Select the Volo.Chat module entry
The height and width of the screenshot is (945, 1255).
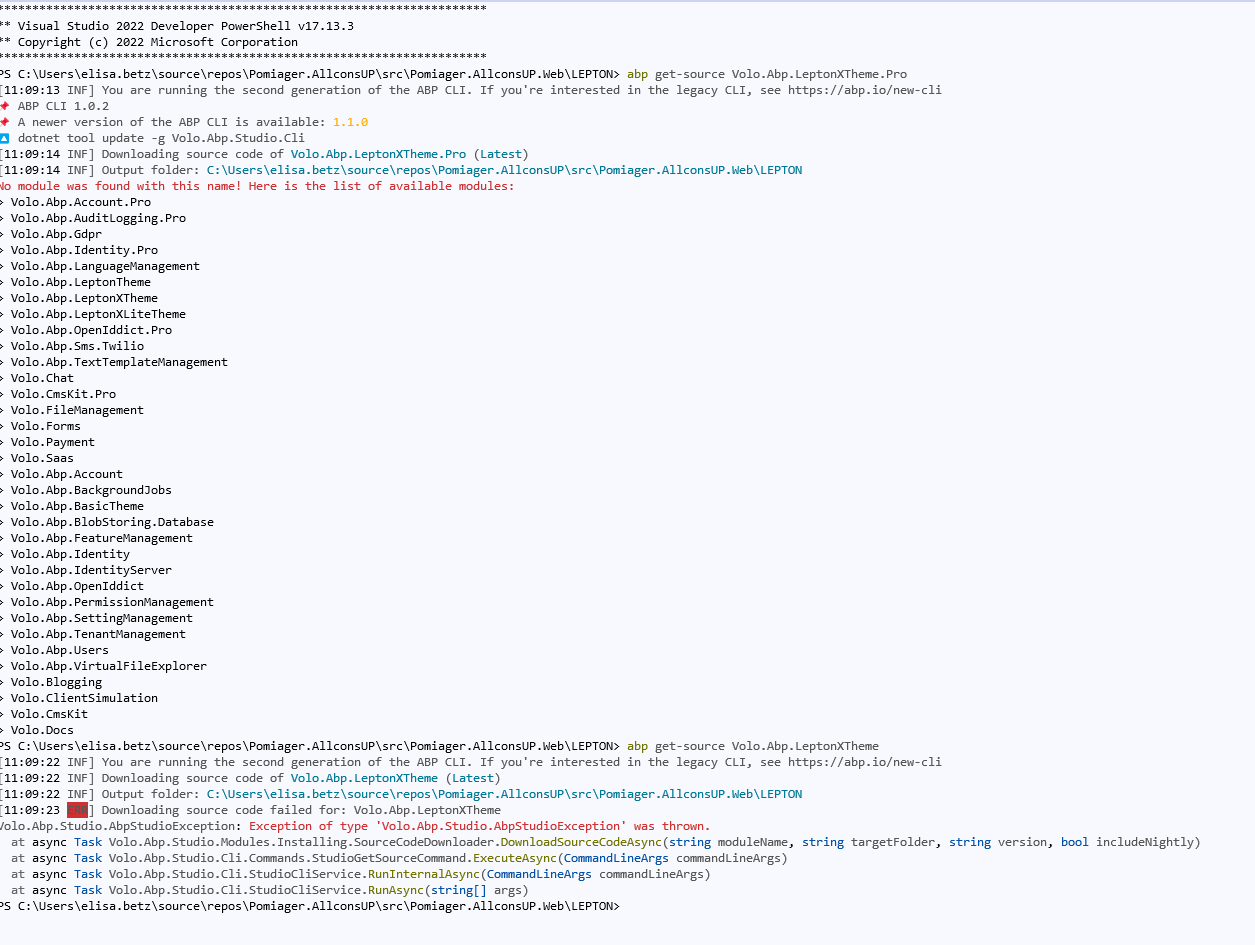42,378
